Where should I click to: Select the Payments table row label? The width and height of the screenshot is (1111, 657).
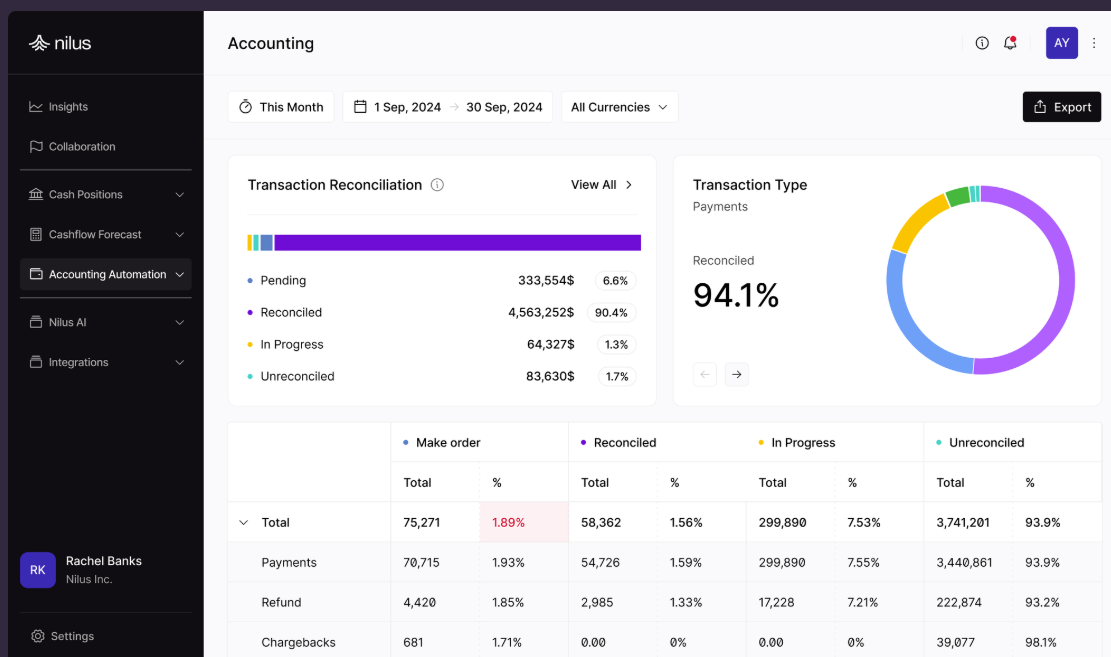tap(289, 563)
